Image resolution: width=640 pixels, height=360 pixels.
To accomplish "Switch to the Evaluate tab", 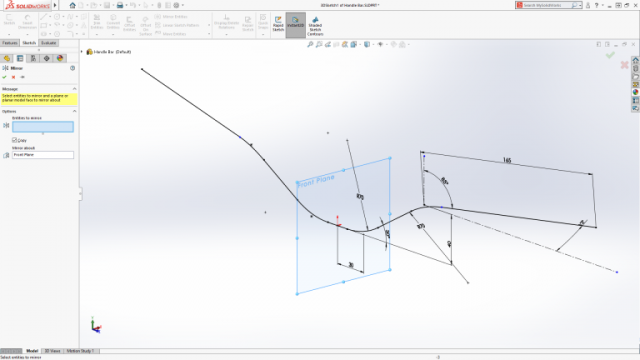I will coord(49,43).
